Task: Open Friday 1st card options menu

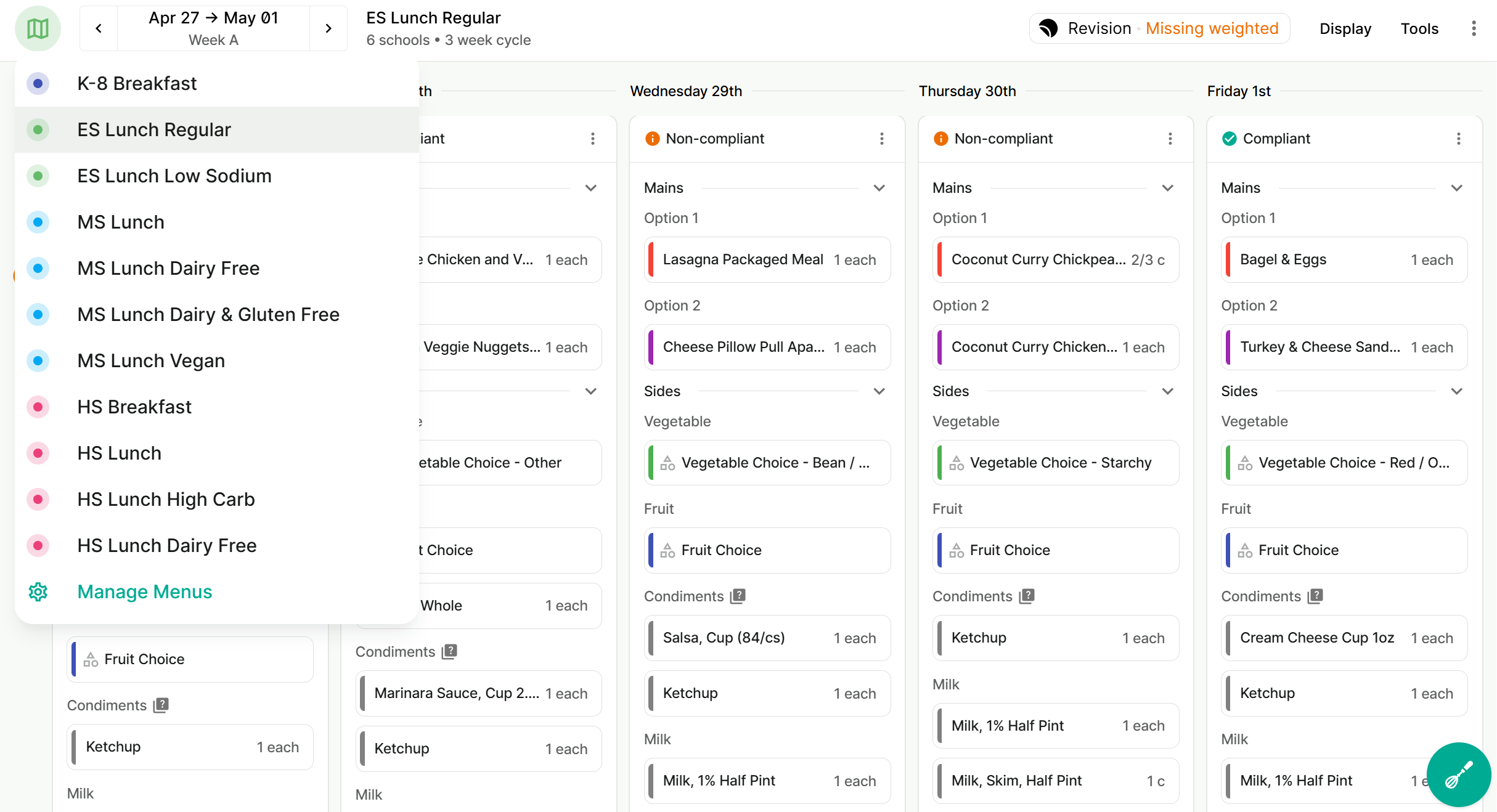Action: [x=1458, y=139]
